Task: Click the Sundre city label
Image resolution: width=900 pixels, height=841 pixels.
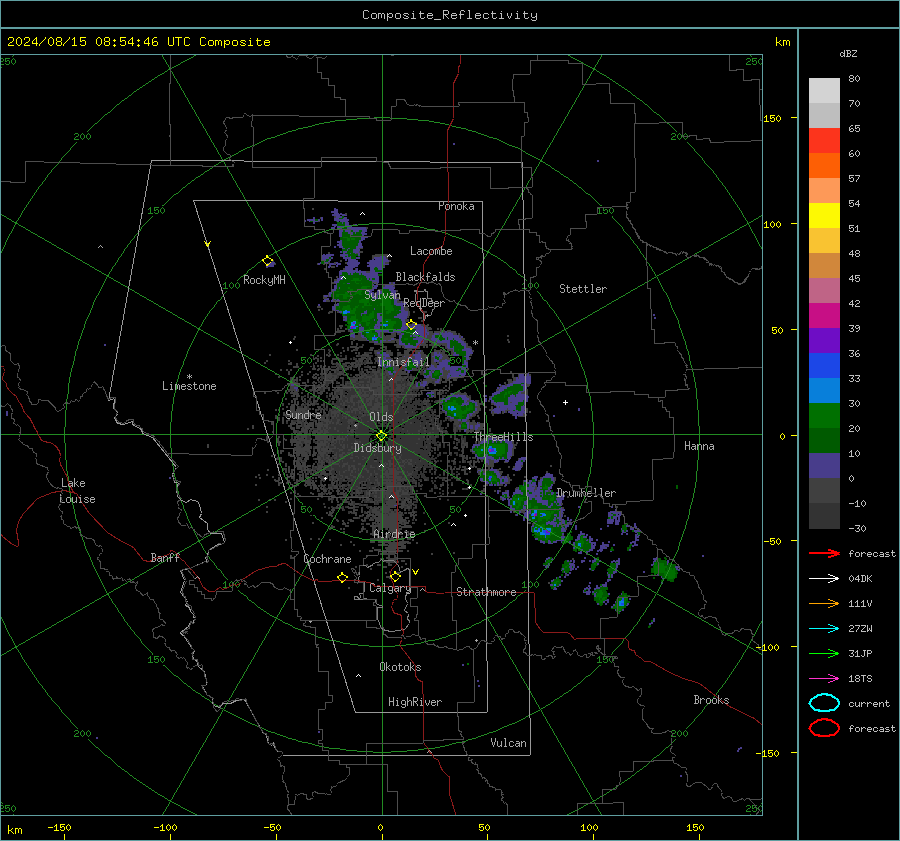Action: point(304,414)
